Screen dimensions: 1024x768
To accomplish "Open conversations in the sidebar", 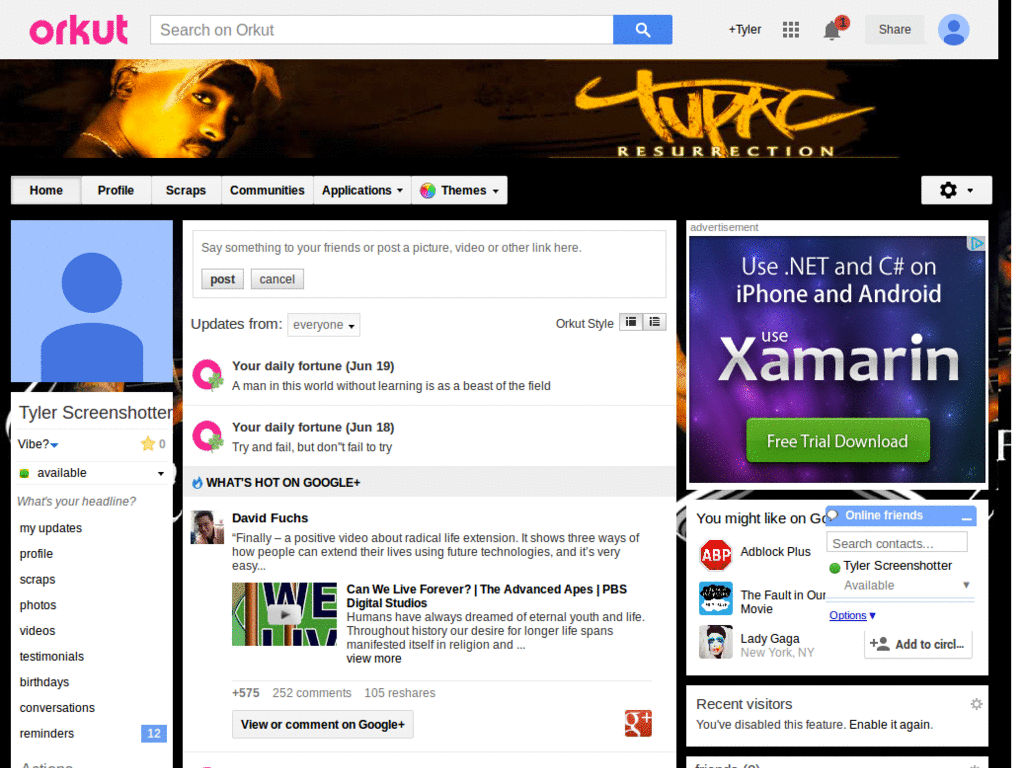I will [x=57, y=707].
